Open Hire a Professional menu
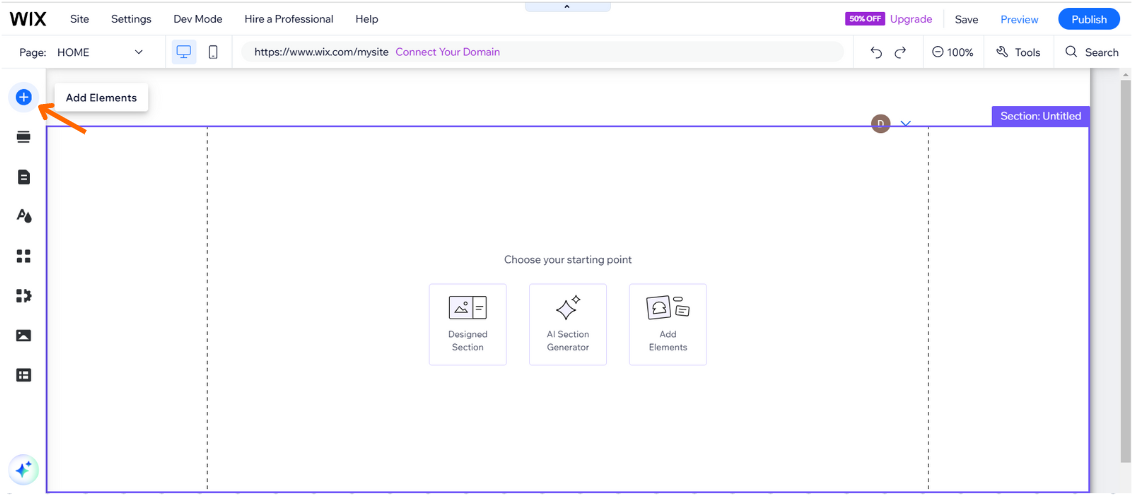This screenshot has height=497, width=1137. [x=289, y=19]
